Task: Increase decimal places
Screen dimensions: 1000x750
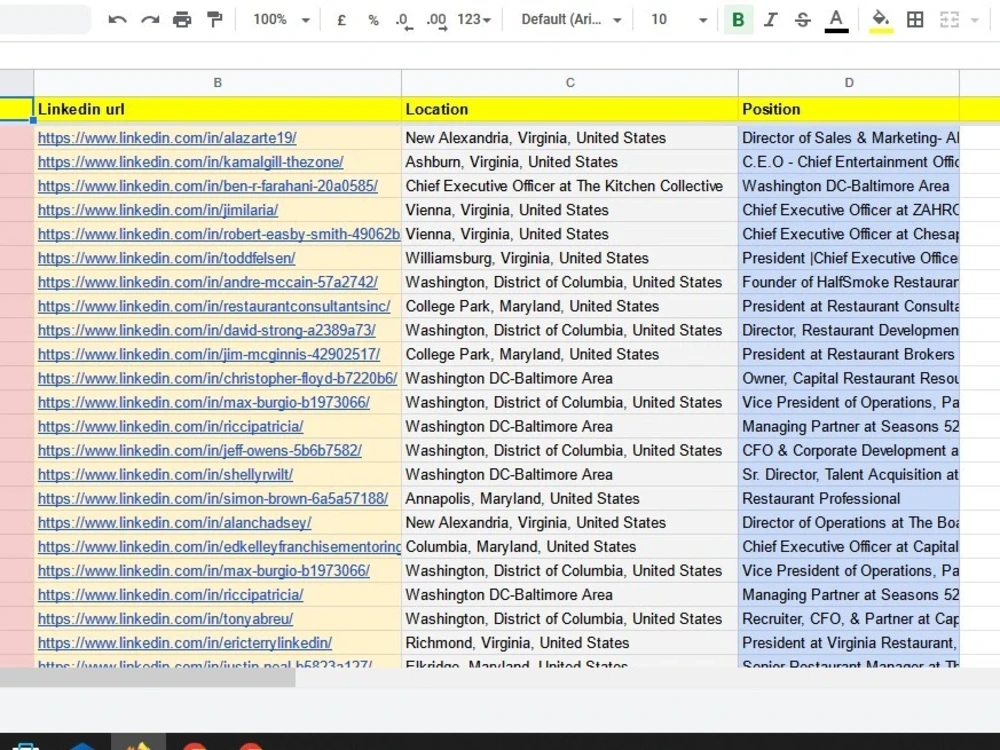Action: point(437,20)
